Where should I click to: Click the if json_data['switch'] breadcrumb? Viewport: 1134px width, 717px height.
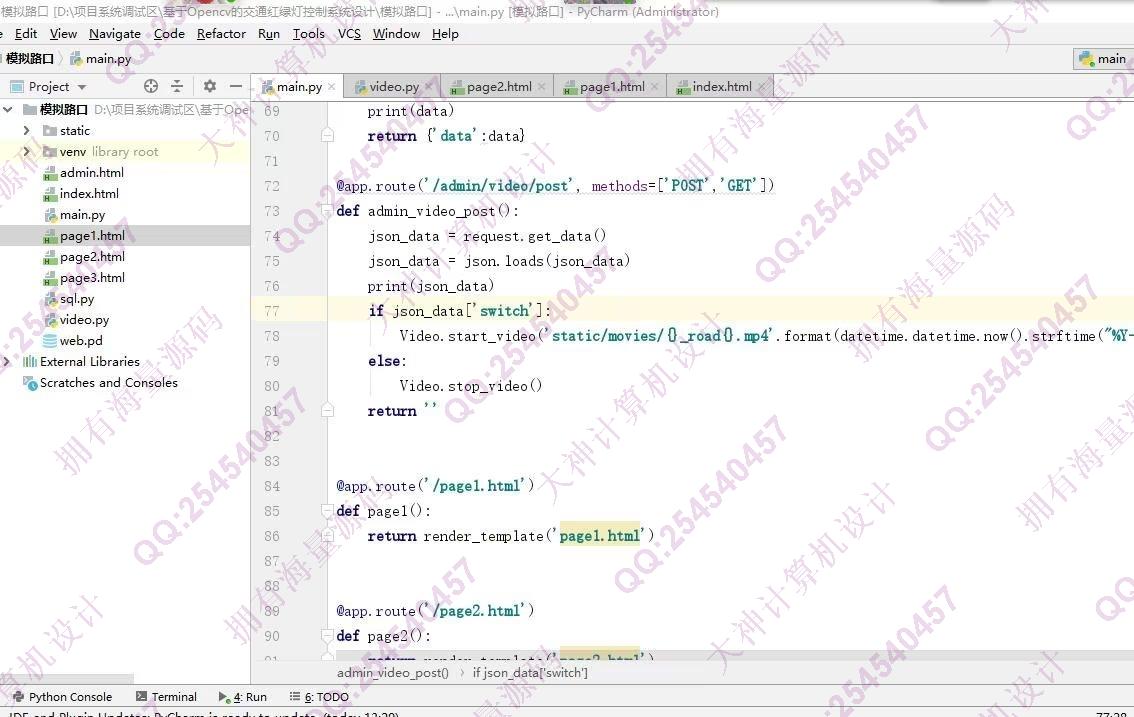tap(530, 673)
